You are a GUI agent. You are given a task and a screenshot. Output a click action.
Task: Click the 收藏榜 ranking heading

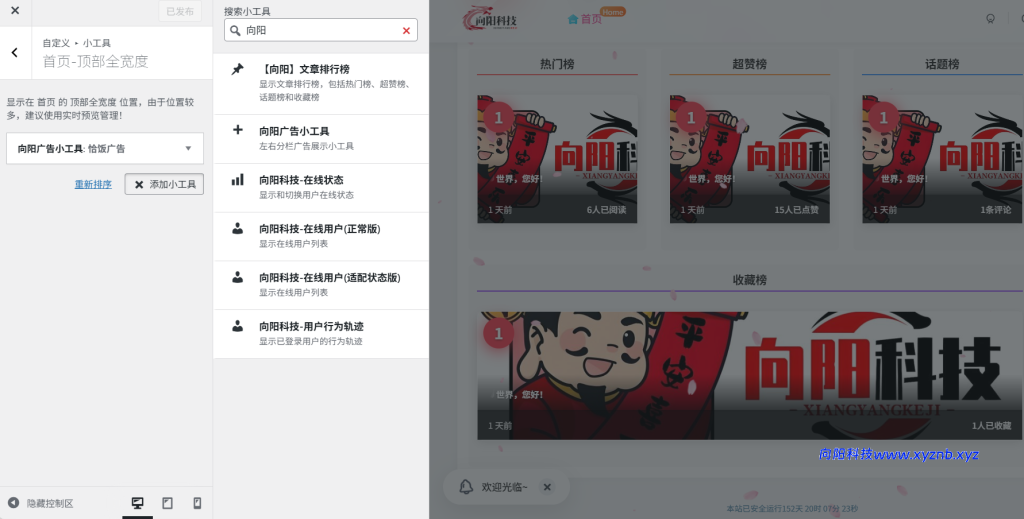[x=749, y=280]
